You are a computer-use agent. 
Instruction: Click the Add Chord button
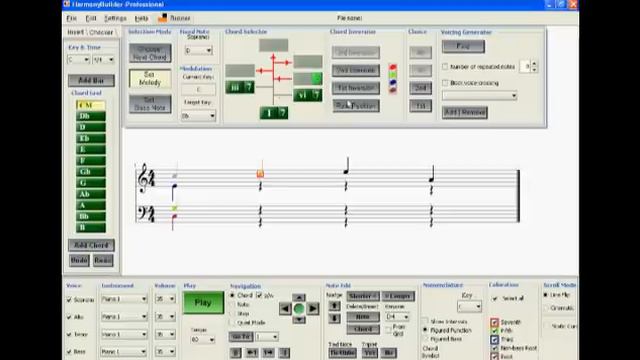tap(91, 245)
